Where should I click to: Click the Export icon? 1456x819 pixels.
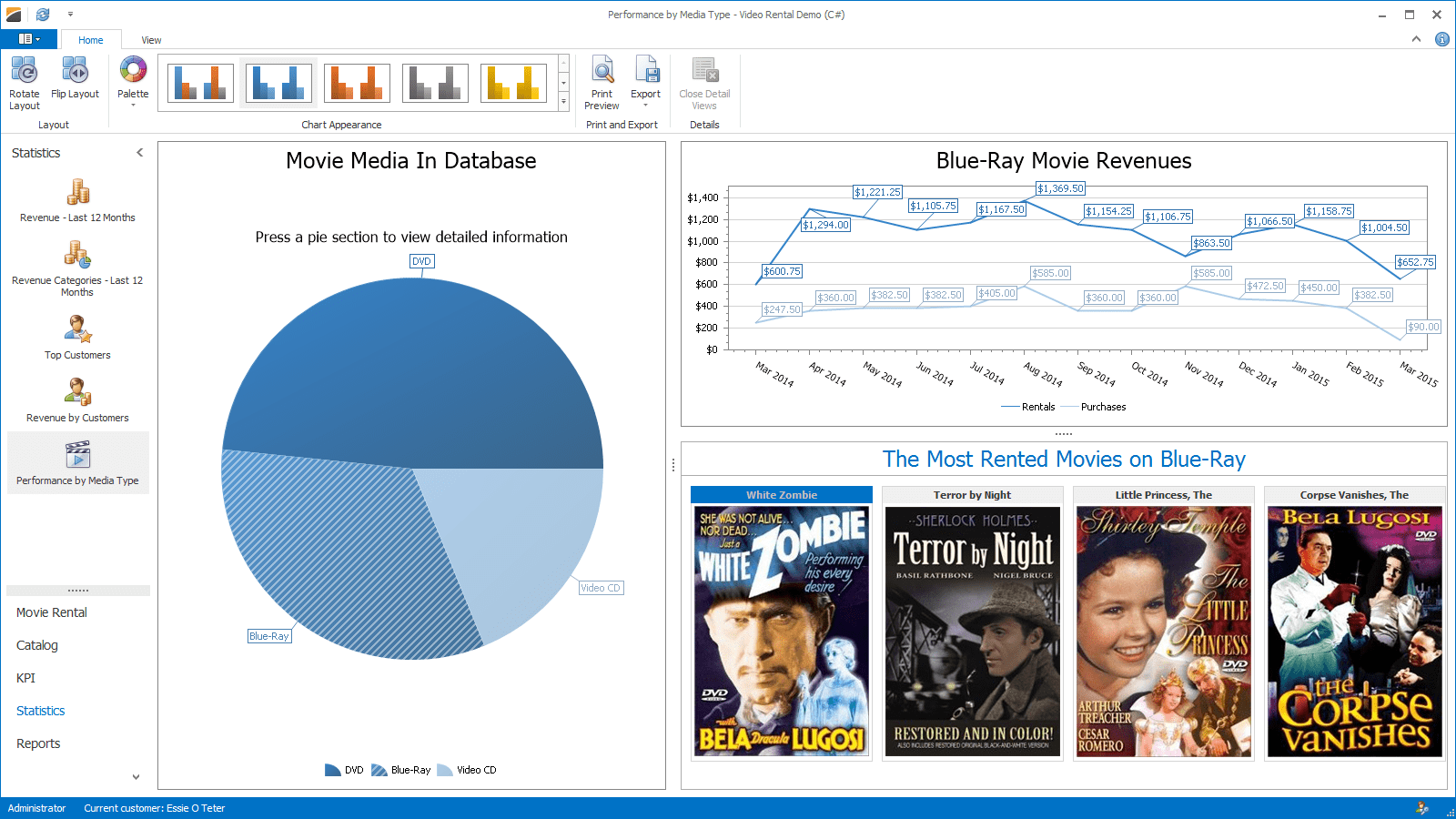coord(645,71)
